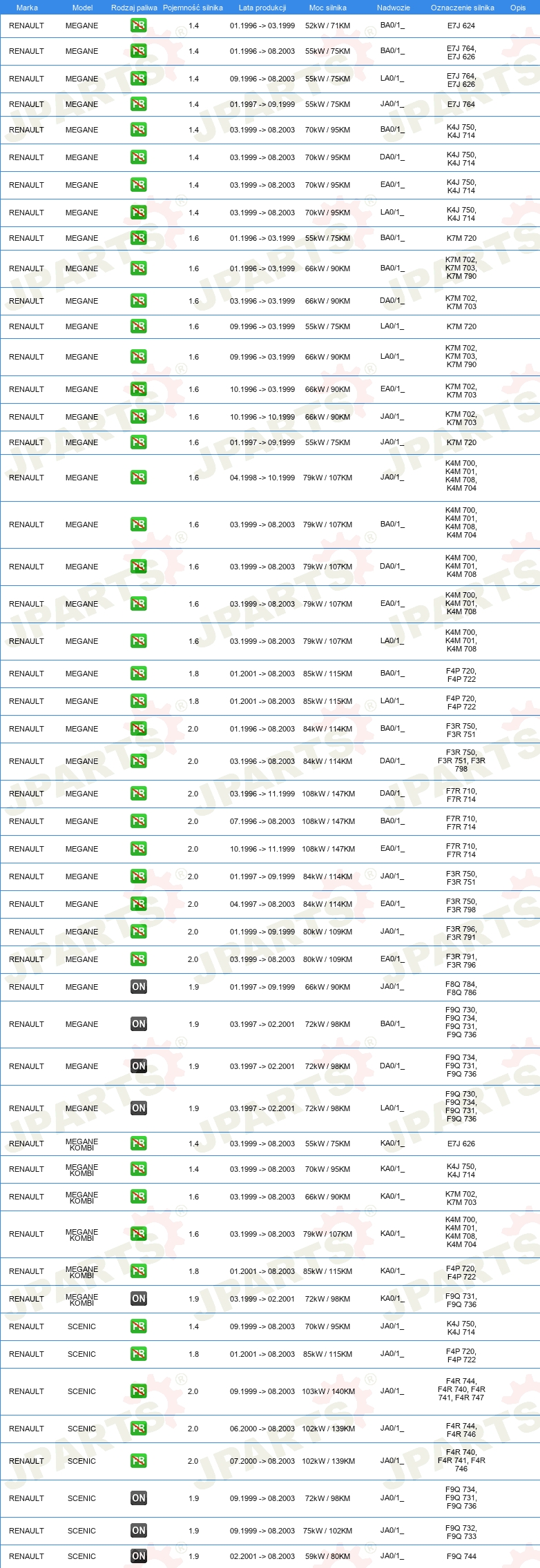The image size is (540, 1568).
Task: Click the PB icon in the Scenic 103kW / 140KM row
Action: click(x=138, y=1391)
